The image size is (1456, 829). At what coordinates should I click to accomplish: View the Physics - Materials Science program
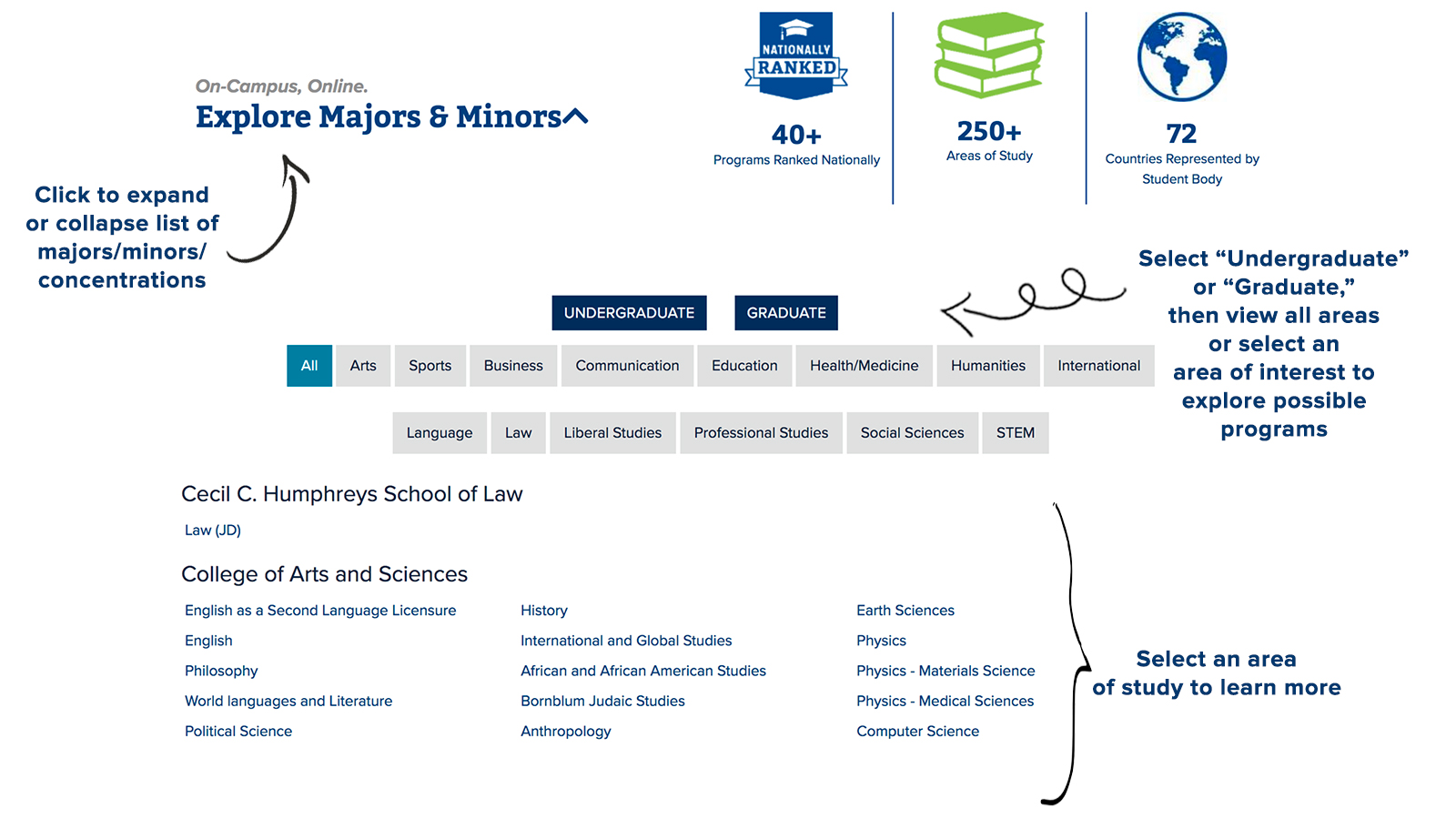tap(945, 671)
